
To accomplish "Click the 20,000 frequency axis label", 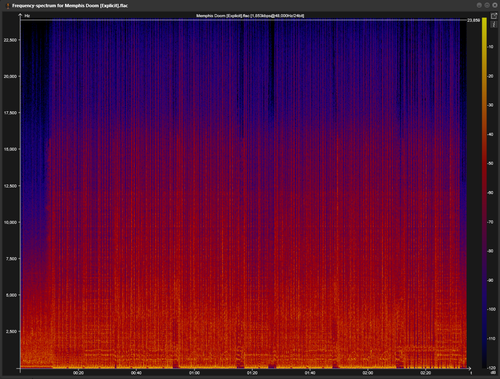I will [10, 76].
